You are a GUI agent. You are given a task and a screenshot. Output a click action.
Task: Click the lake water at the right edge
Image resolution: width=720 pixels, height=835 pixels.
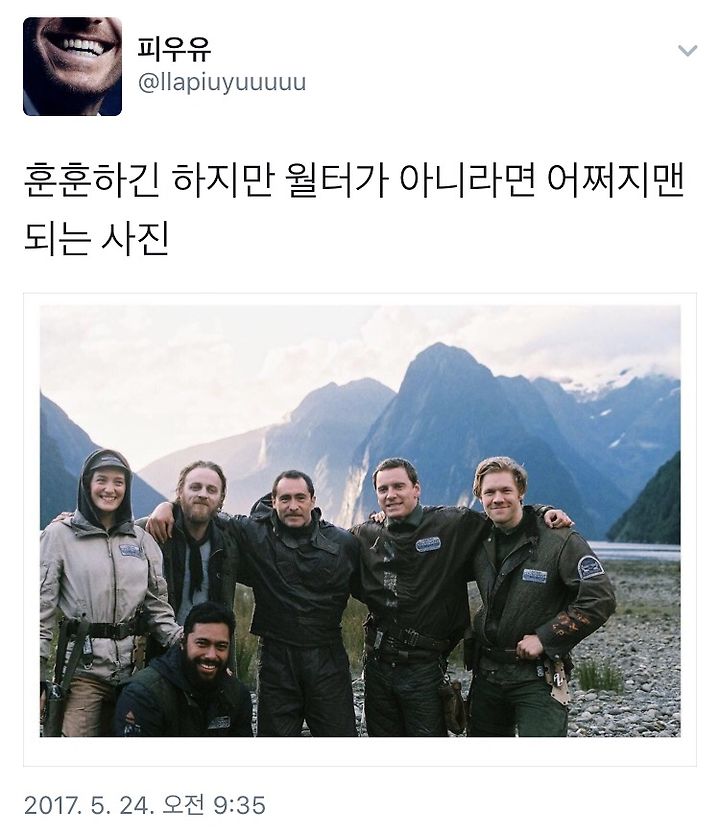coord(634,552)
